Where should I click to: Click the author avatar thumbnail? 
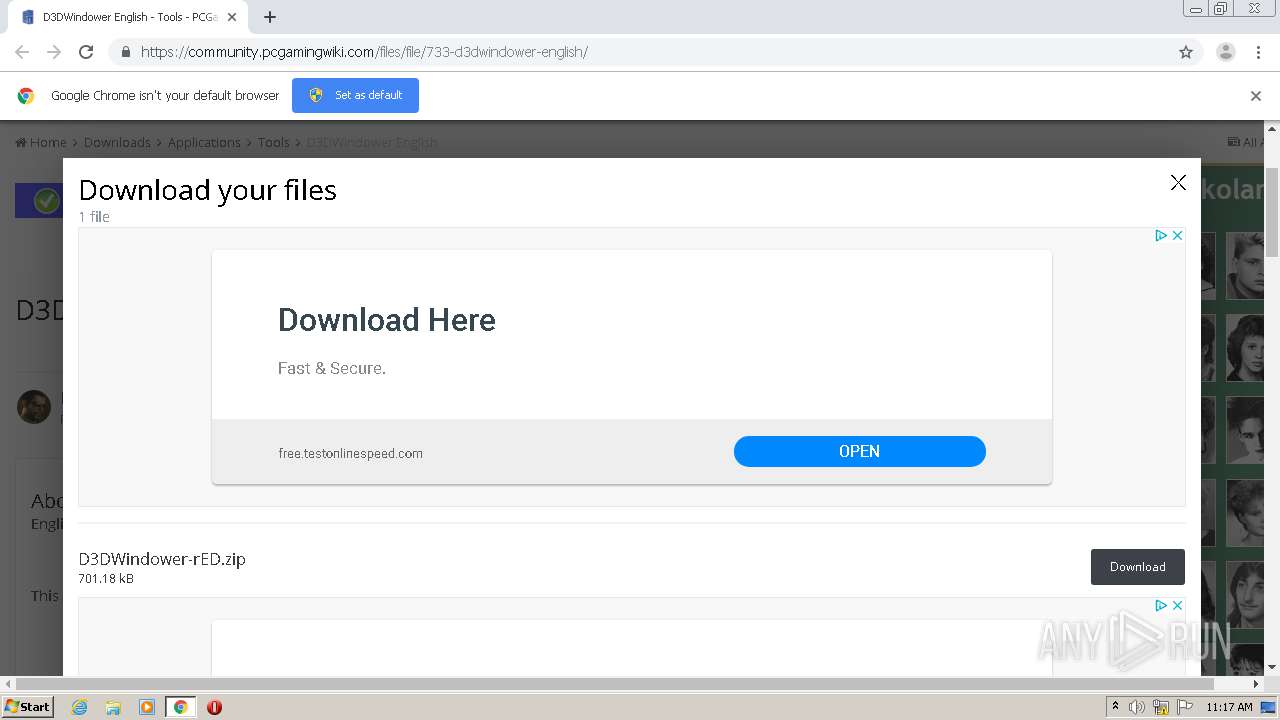34,407
